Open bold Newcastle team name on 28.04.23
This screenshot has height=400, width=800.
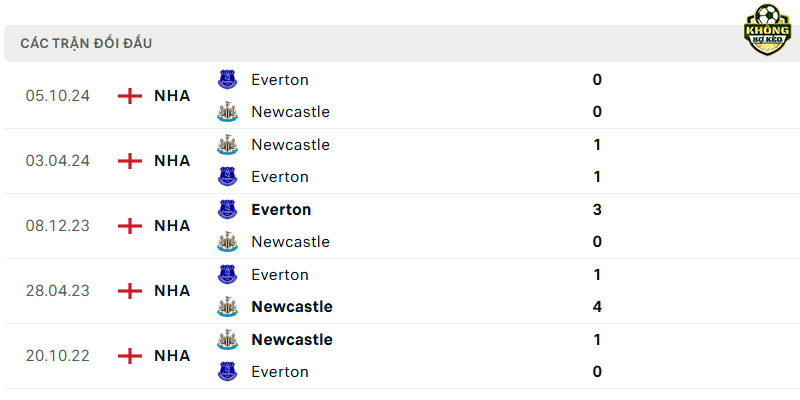click(x=292, y=307)
